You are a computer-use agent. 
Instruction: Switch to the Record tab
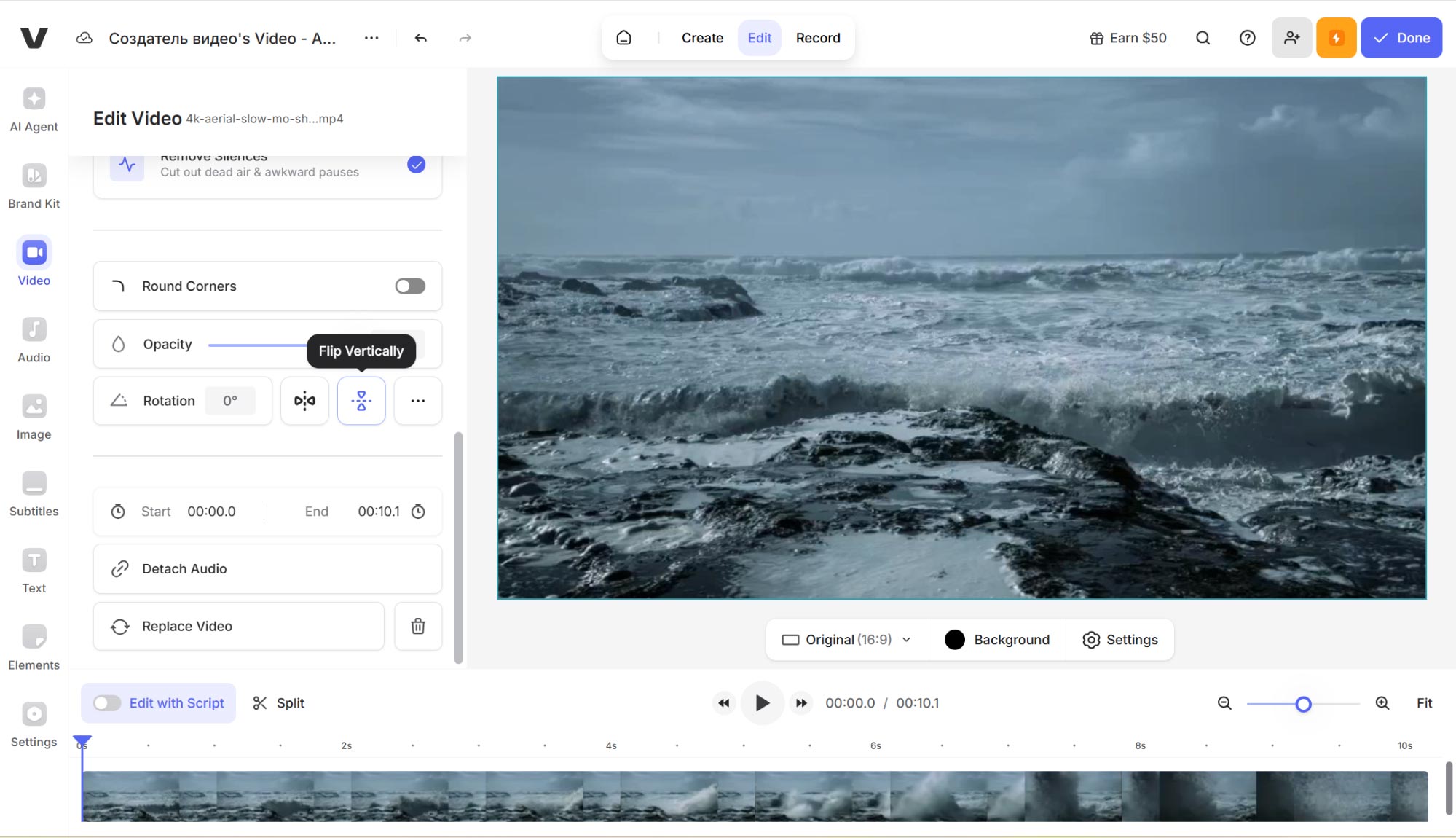(817, 38)
